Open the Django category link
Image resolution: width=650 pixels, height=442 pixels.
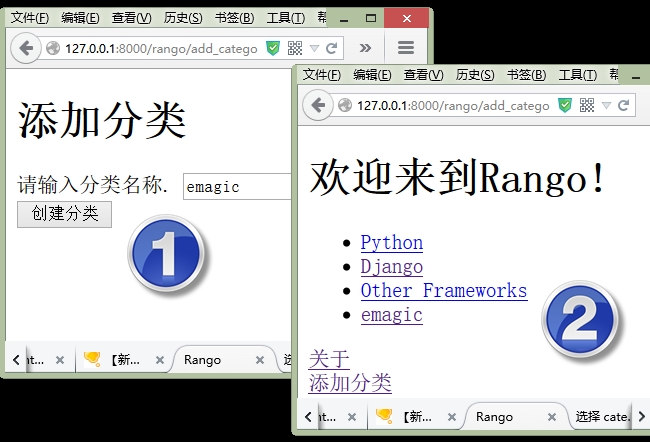point(392,267)
